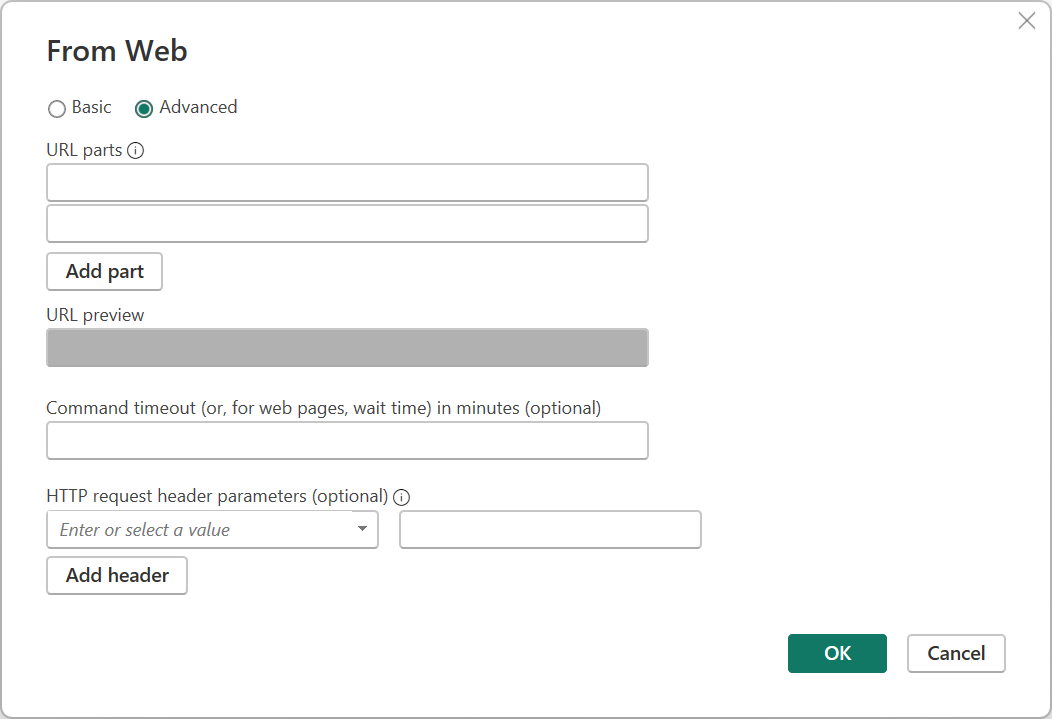The height and width of the screenshot is (719, 1052).
Task: Select the grayed URL preview box
Action: coord(347,347)
